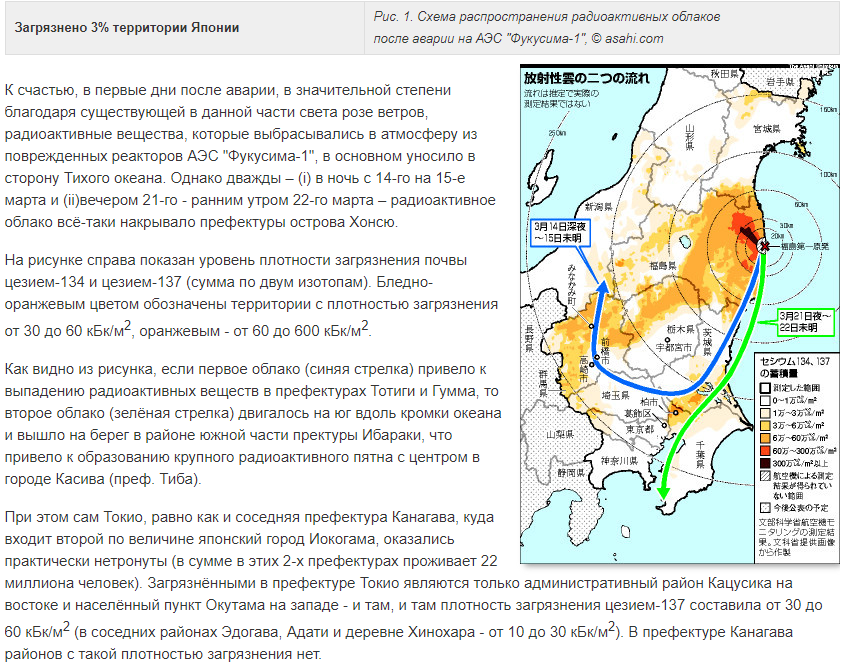
Task: Click the "福島県" prefecture label
Action: pyautogui.click(x=663, y=266)
